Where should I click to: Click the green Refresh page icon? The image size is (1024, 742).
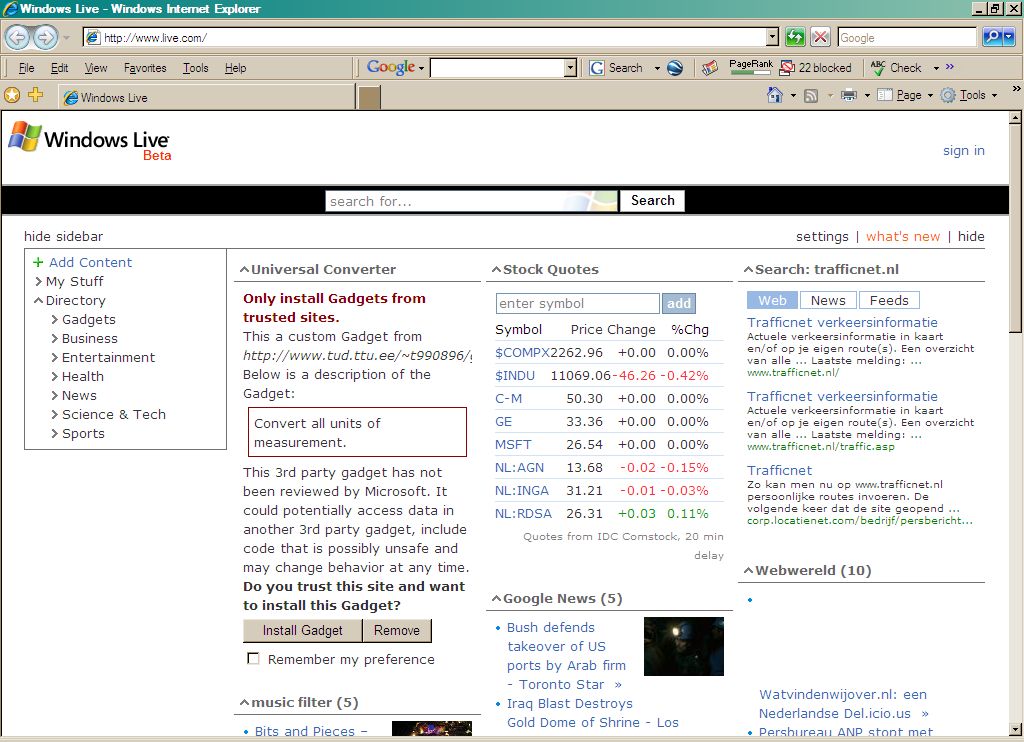point(795,37)
